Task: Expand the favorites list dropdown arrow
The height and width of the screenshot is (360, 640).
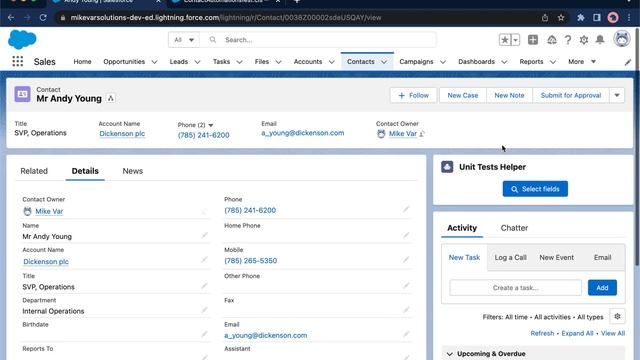Action: pos(515,40)
